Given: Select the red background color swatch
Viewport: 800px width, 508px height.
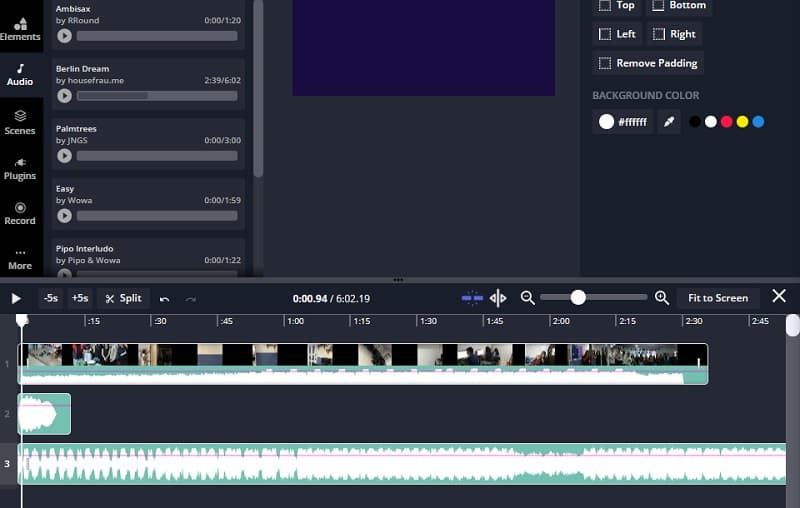Looking at the screenshot, I should click(726, 122).
